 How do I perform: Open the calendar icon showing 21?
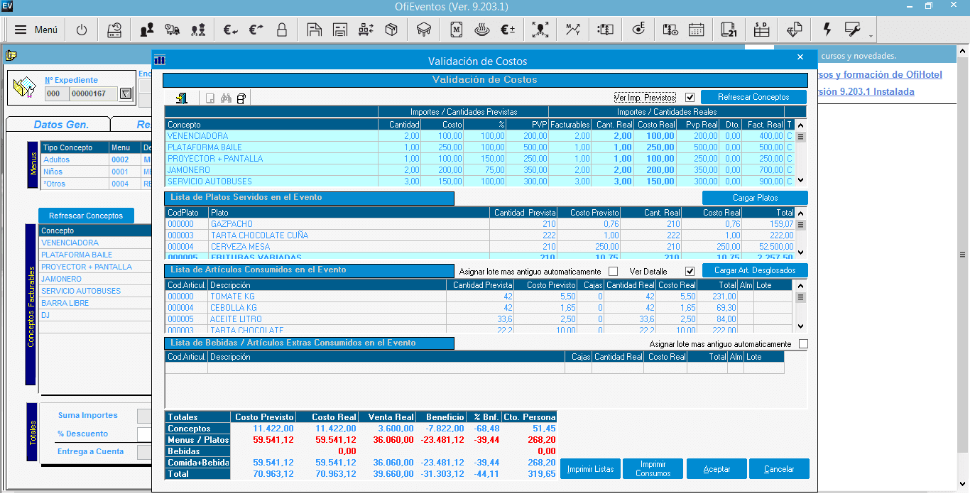click(x=728, y=30)
